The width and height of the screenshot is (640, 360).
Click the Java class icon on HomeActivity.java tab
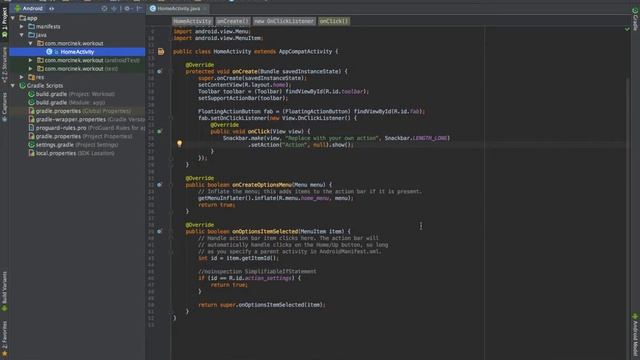click(x=153, y=9)
